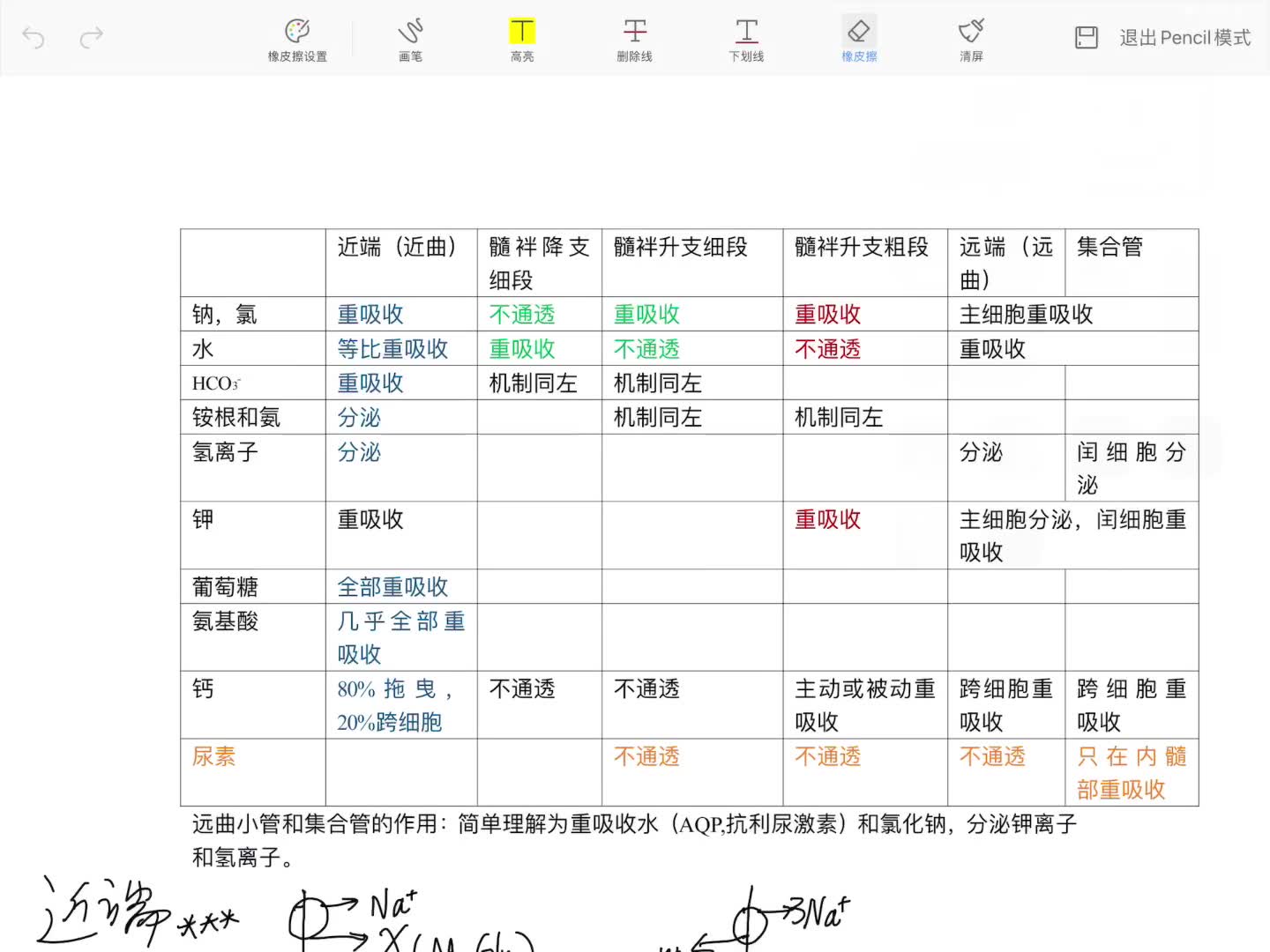1270x952 pixels.
Task: Clear the screen with 清屏
Action: [x=971, y=40]
